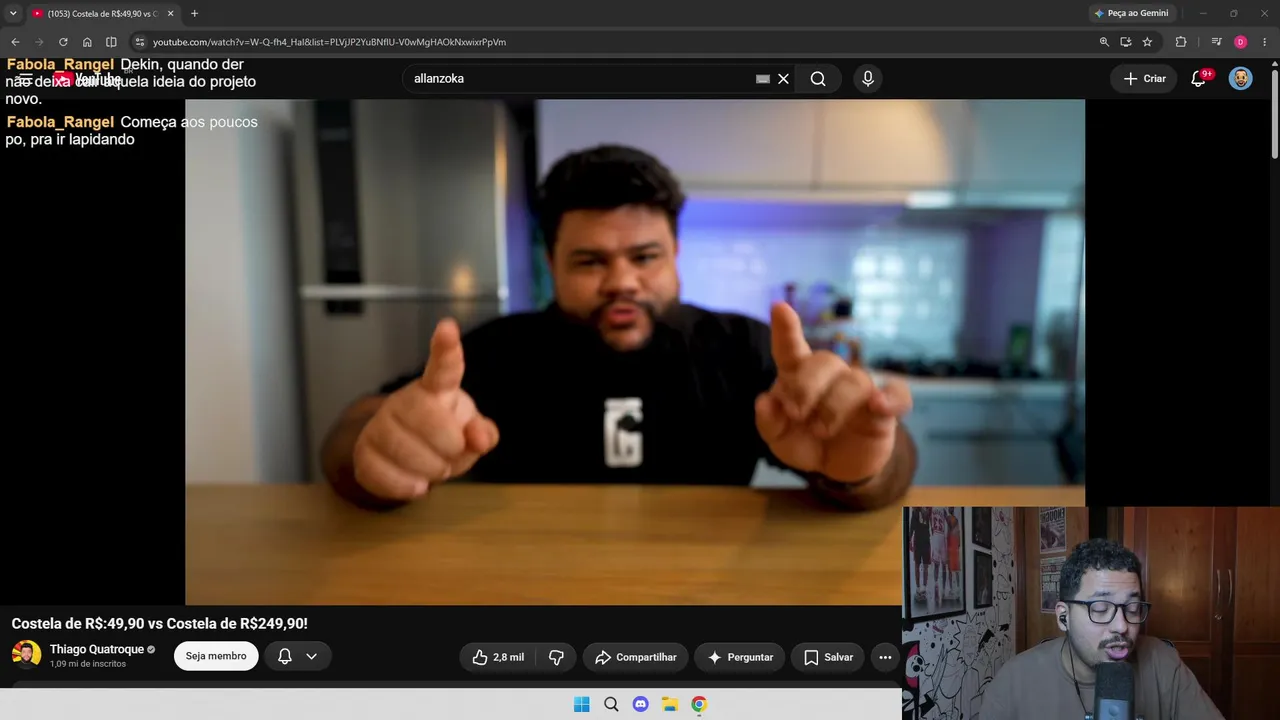Image resolution: width=1280 pixels, height=720 pixels.
Task: Expand the tab search dropdown
Action: [13, 13]
